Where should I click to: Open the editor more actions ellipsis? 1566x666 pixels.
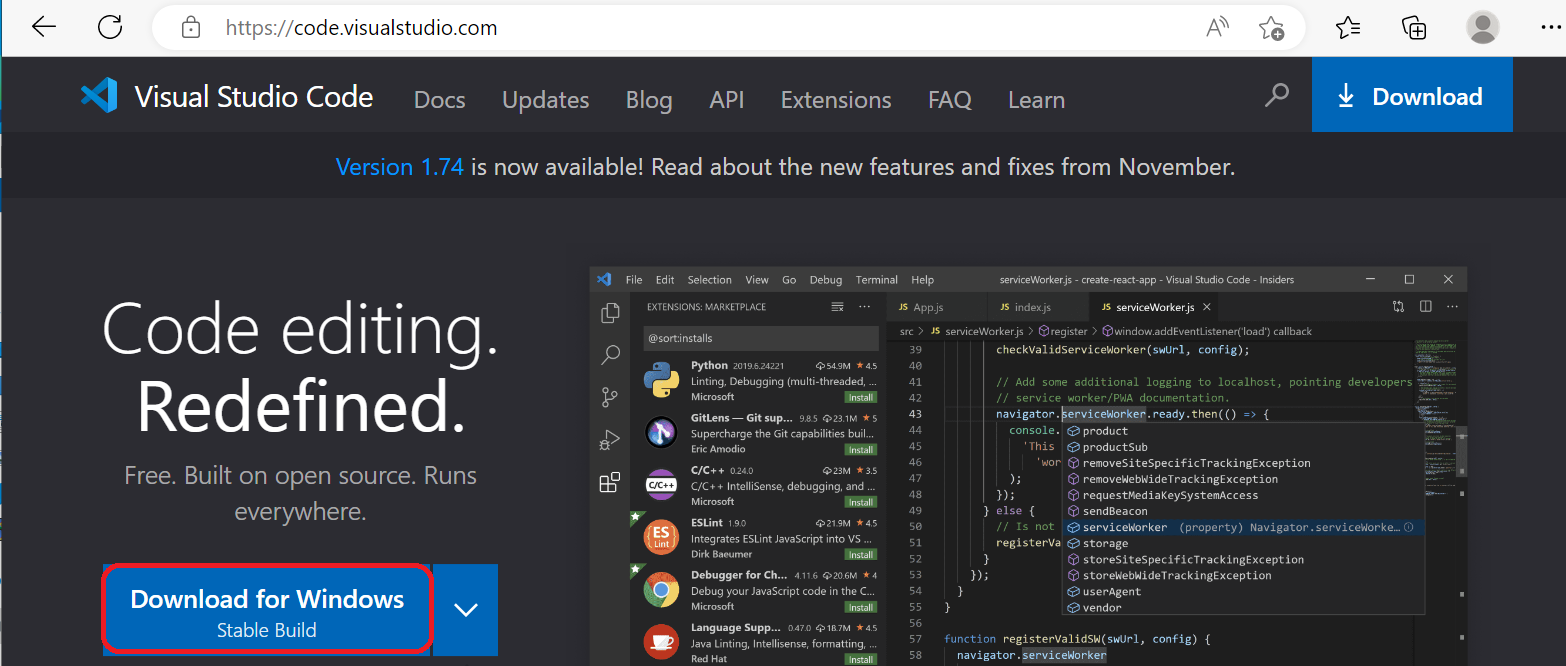[x=1453, y=307]
